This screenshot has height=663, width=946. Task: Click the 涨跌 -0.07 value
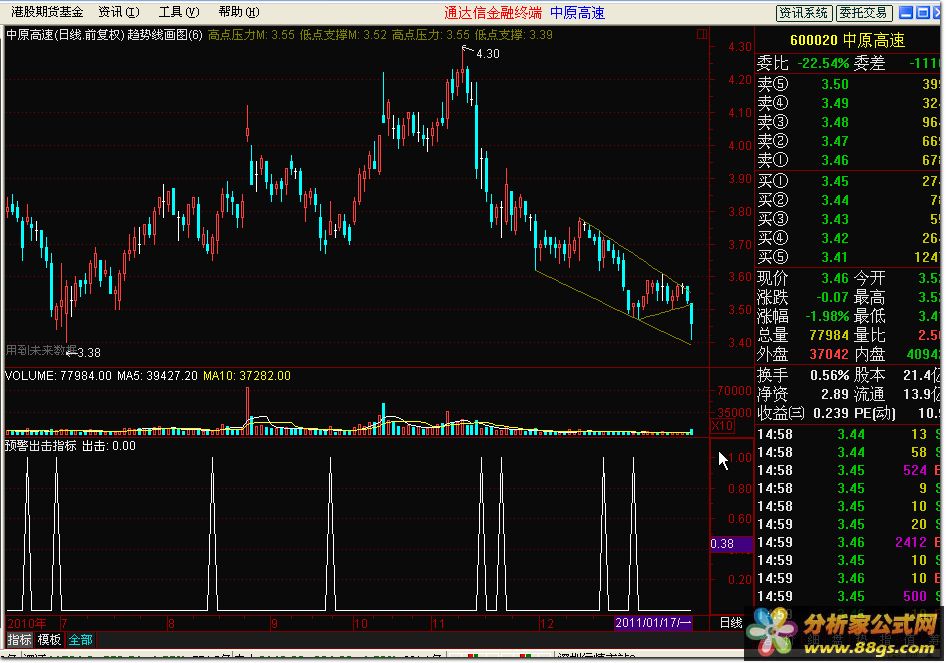[x=833, y=297]
